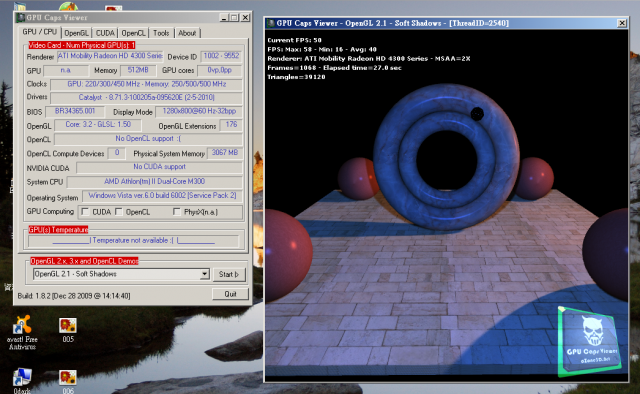
Task: Click the 'GPU(s) Temperature' red header
Action: click(x=58, y=229)
